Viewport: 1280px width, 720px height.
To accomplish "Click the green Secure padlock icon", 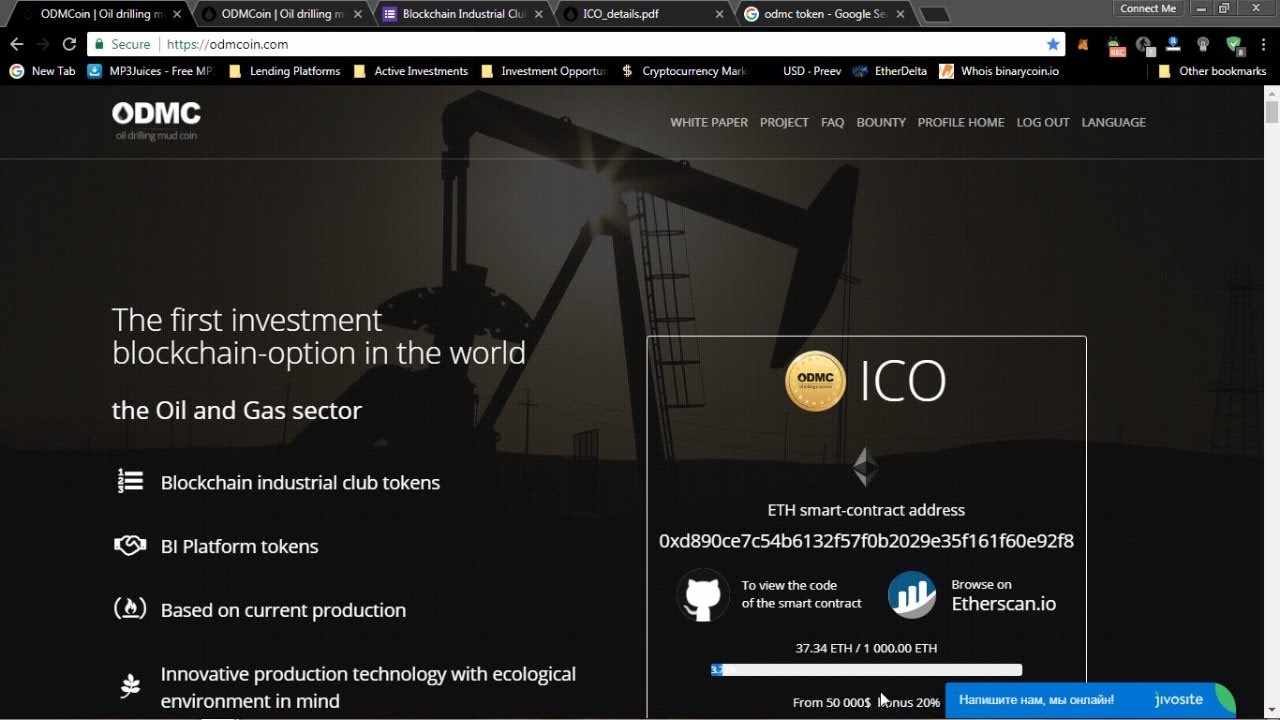I will coord(98,45).
